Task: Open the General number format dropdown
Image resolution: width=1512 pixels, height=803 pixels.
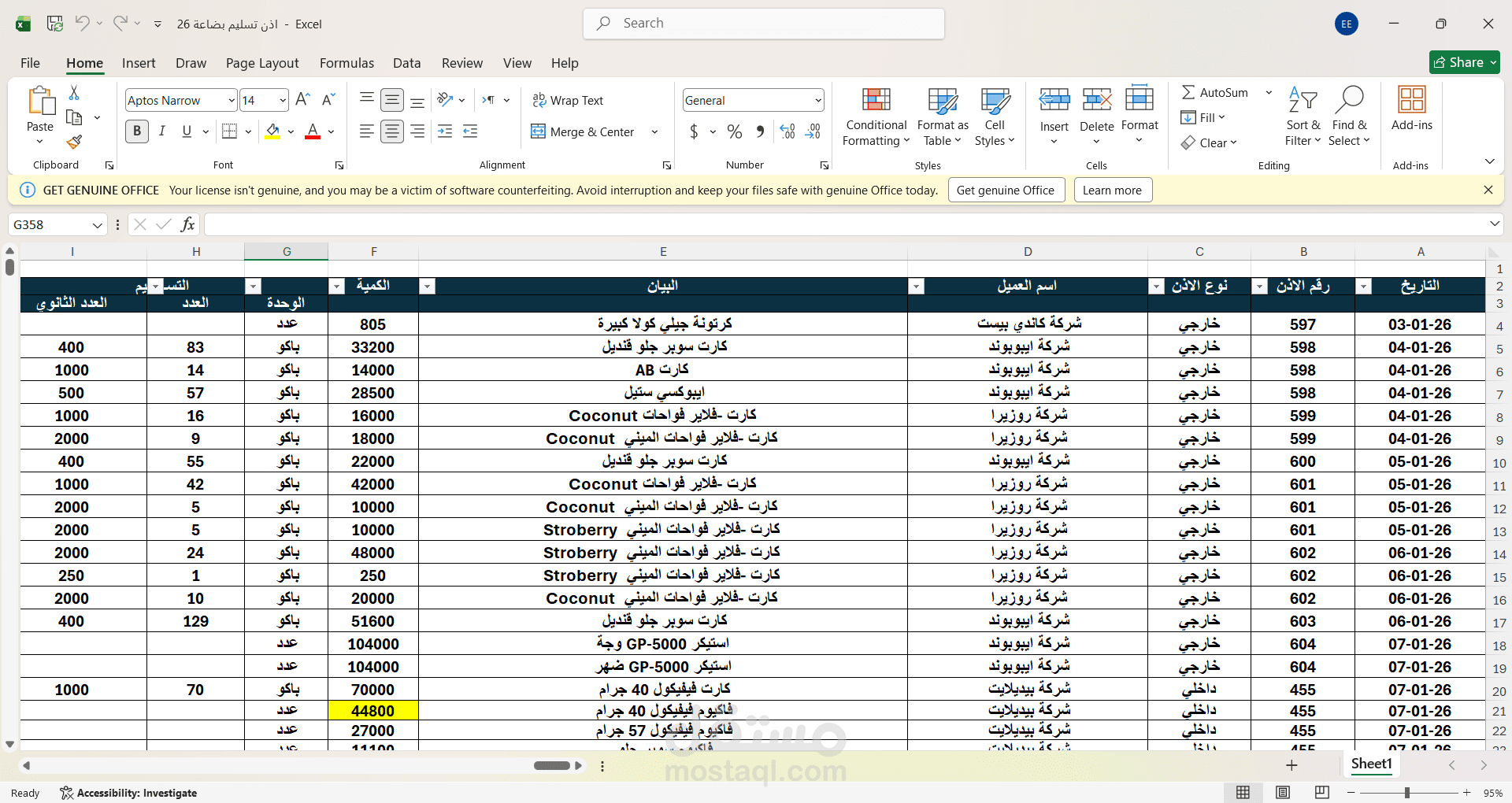Action: (x=818, y=100)
